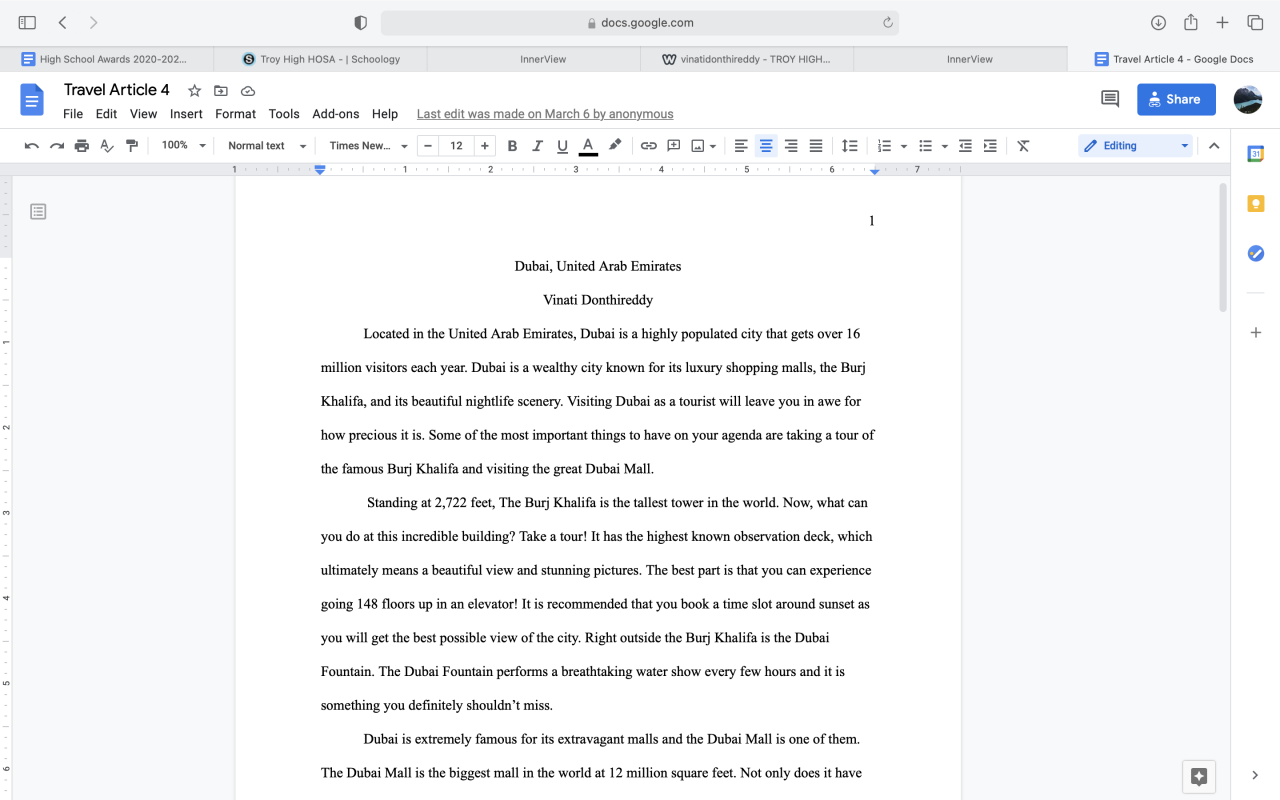Select the Paint format roller tool
This screenshot has width=1280, height=800.
[132, 146]
